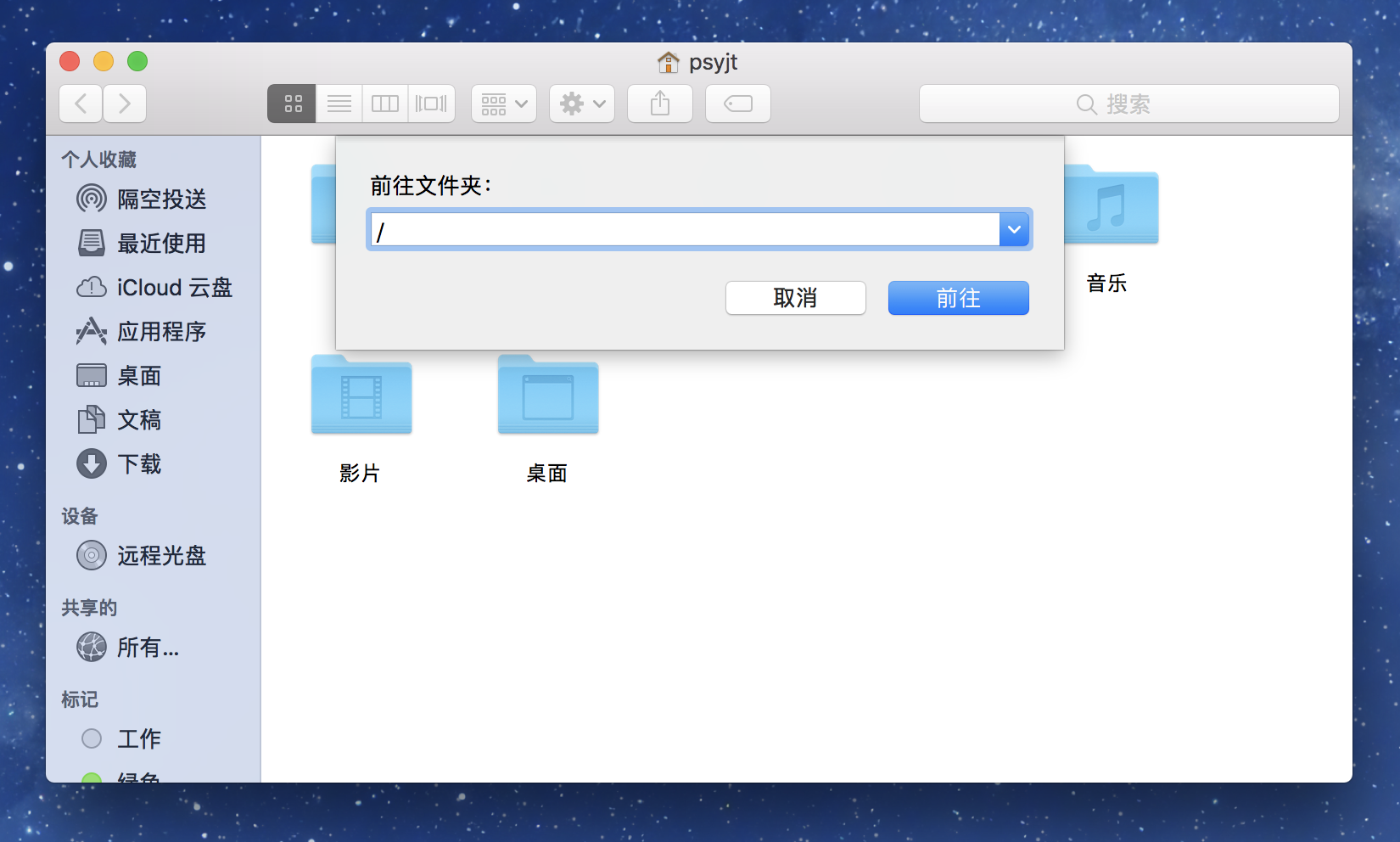Image resolution: width=1400 pixels, height=842 pixels.
Task: Open the arrange items dropdown
Action: pos(503,103)
